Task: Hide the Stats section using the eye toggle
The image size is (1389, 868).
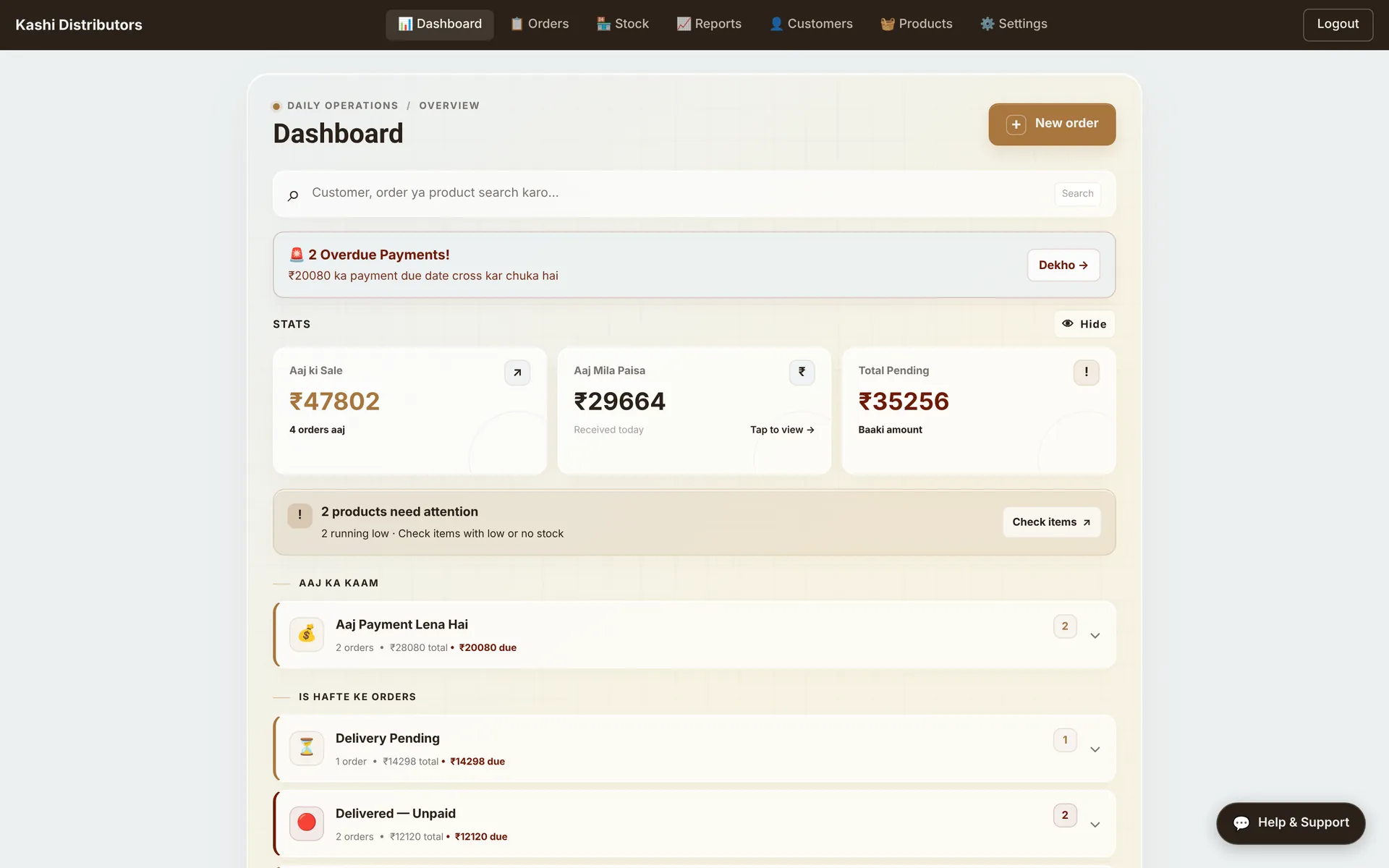Action: (x=1084, y=324)
